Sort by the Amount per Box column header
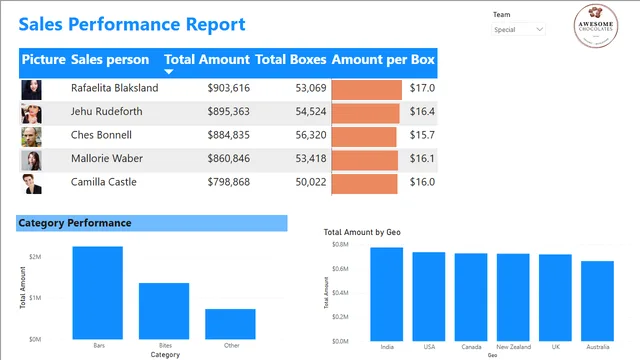This screenshot has width=640, height=360. click(383, 60)
